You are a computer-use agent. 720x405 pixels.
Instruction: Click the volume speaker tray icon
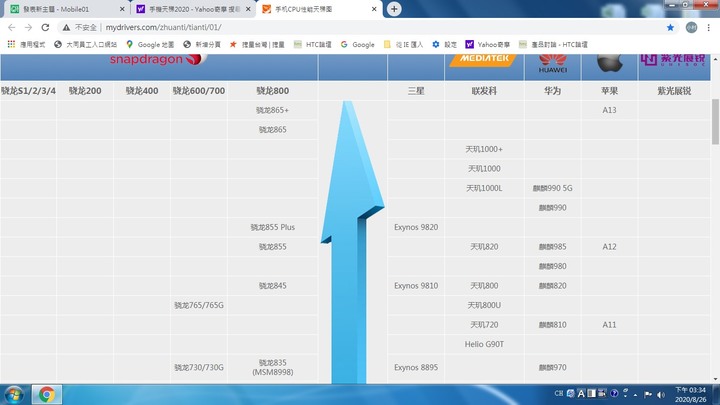pyautogui.click(x=661, y=394)
